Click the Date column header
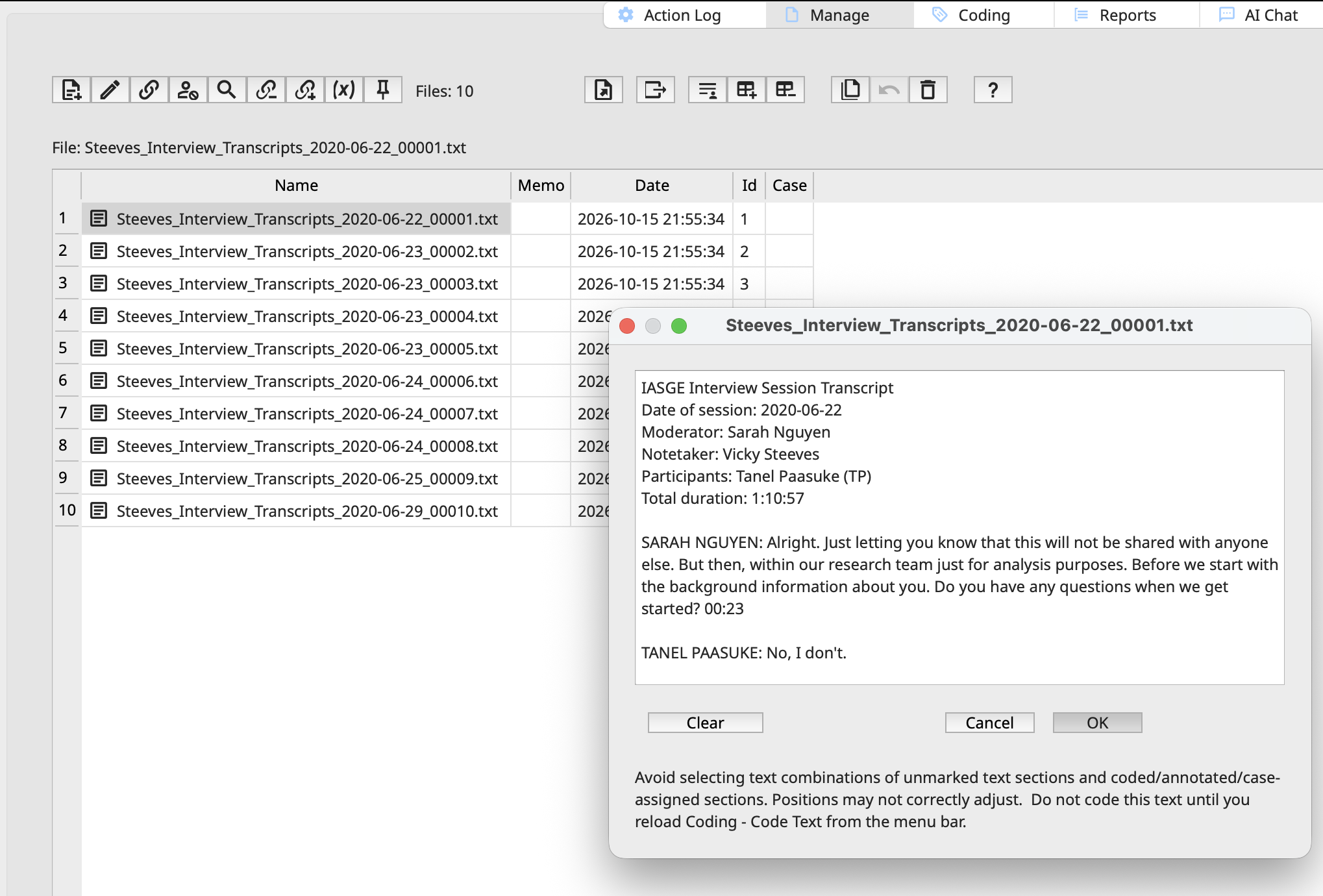Viewport: 1323px width, 896px height. [652, 186]
